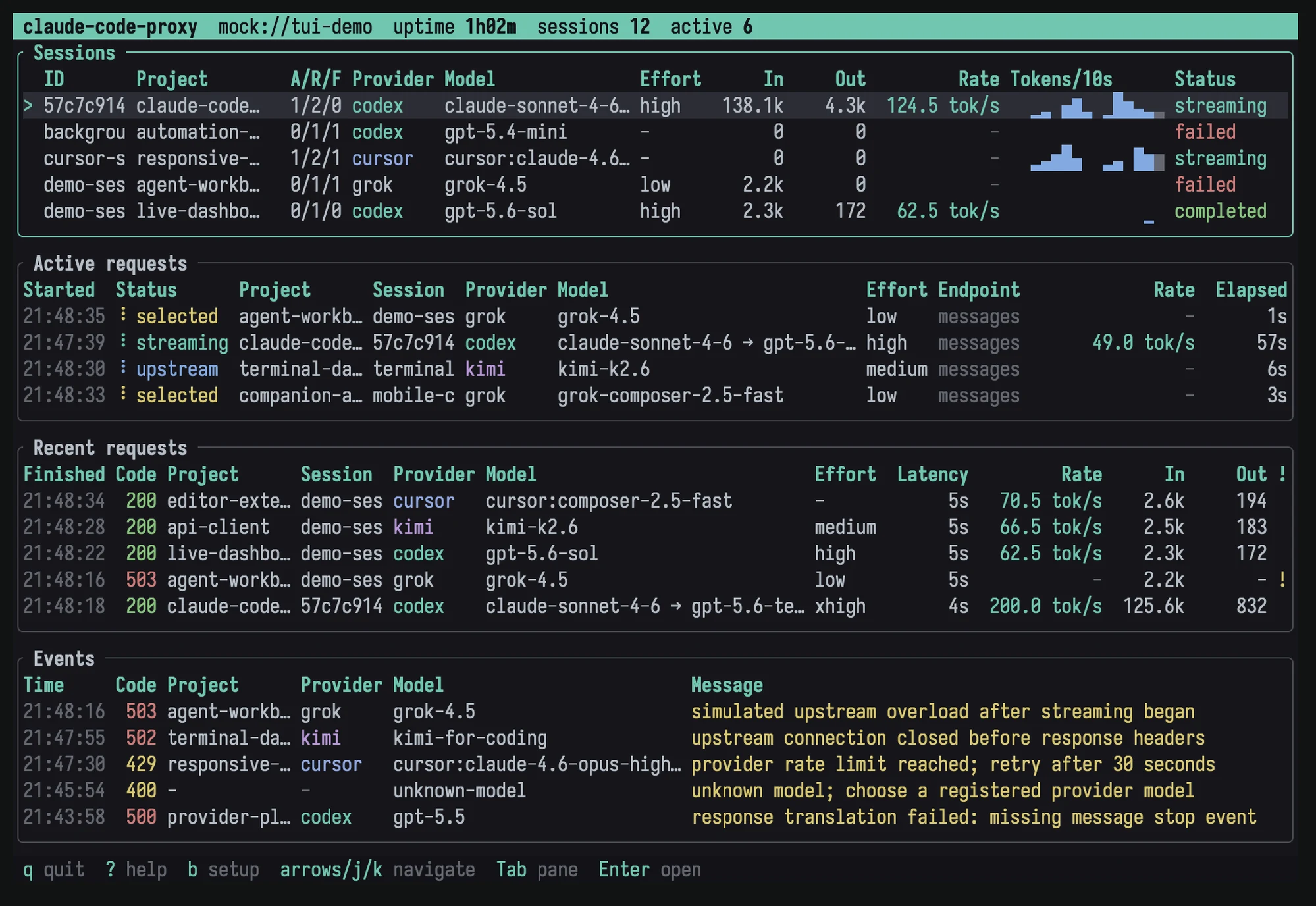Click the 503 code in Recent requests
Screen dimensions: 1316x906
coord(141,580)
